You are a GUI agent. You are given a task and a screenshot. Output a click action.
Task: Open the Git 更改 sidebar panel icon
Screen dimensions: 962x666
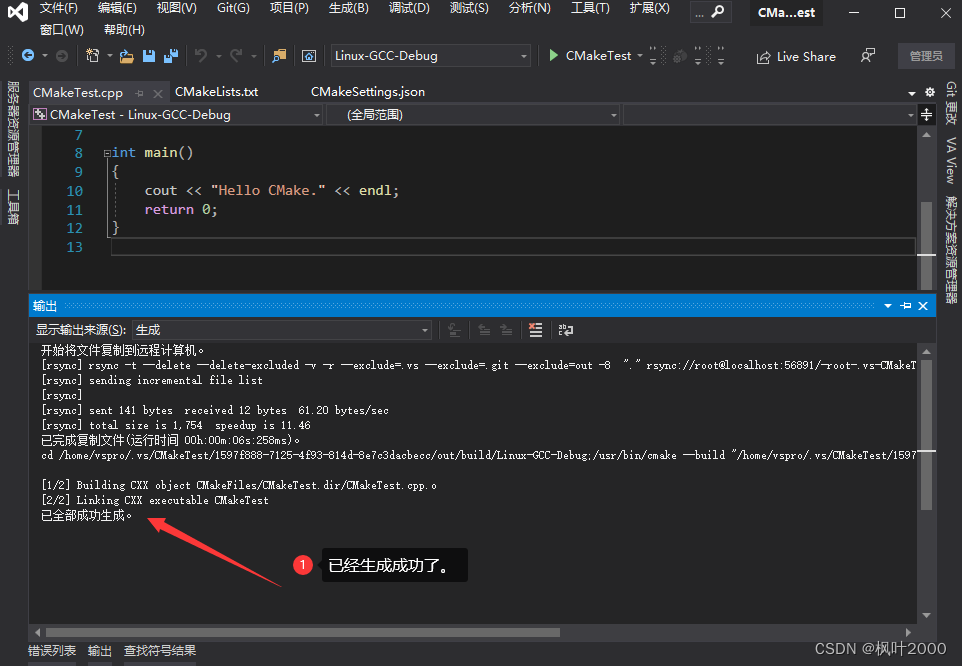(951, 105)
